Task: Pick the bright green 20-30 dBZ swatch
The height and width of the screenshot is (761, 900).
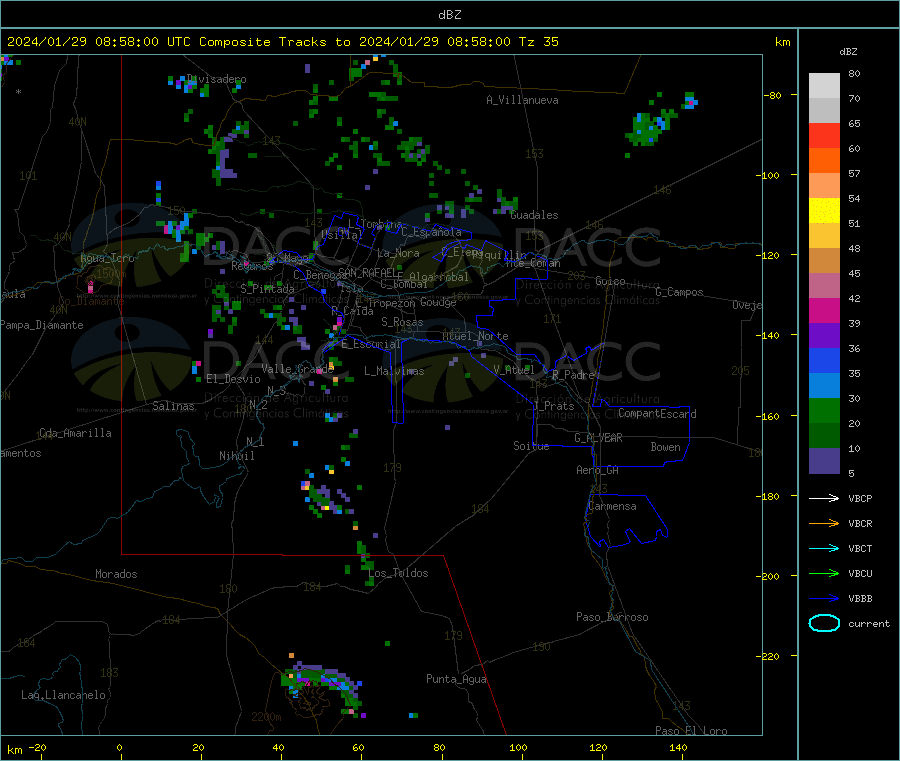Action: click(824, 410)
